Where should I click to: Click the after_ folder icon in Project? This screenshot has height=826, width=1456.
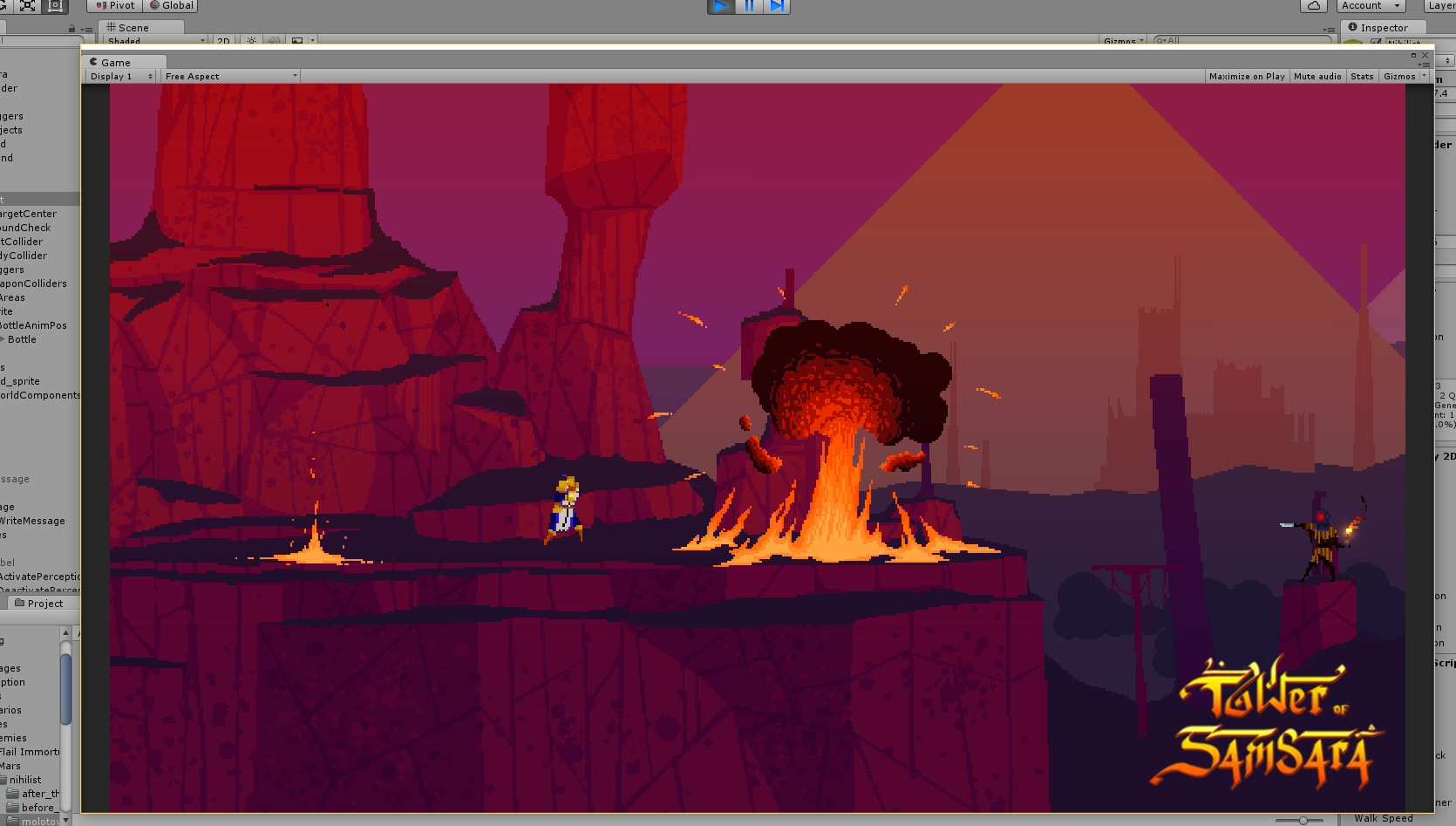pyautogui.click(x=13, y=794)
